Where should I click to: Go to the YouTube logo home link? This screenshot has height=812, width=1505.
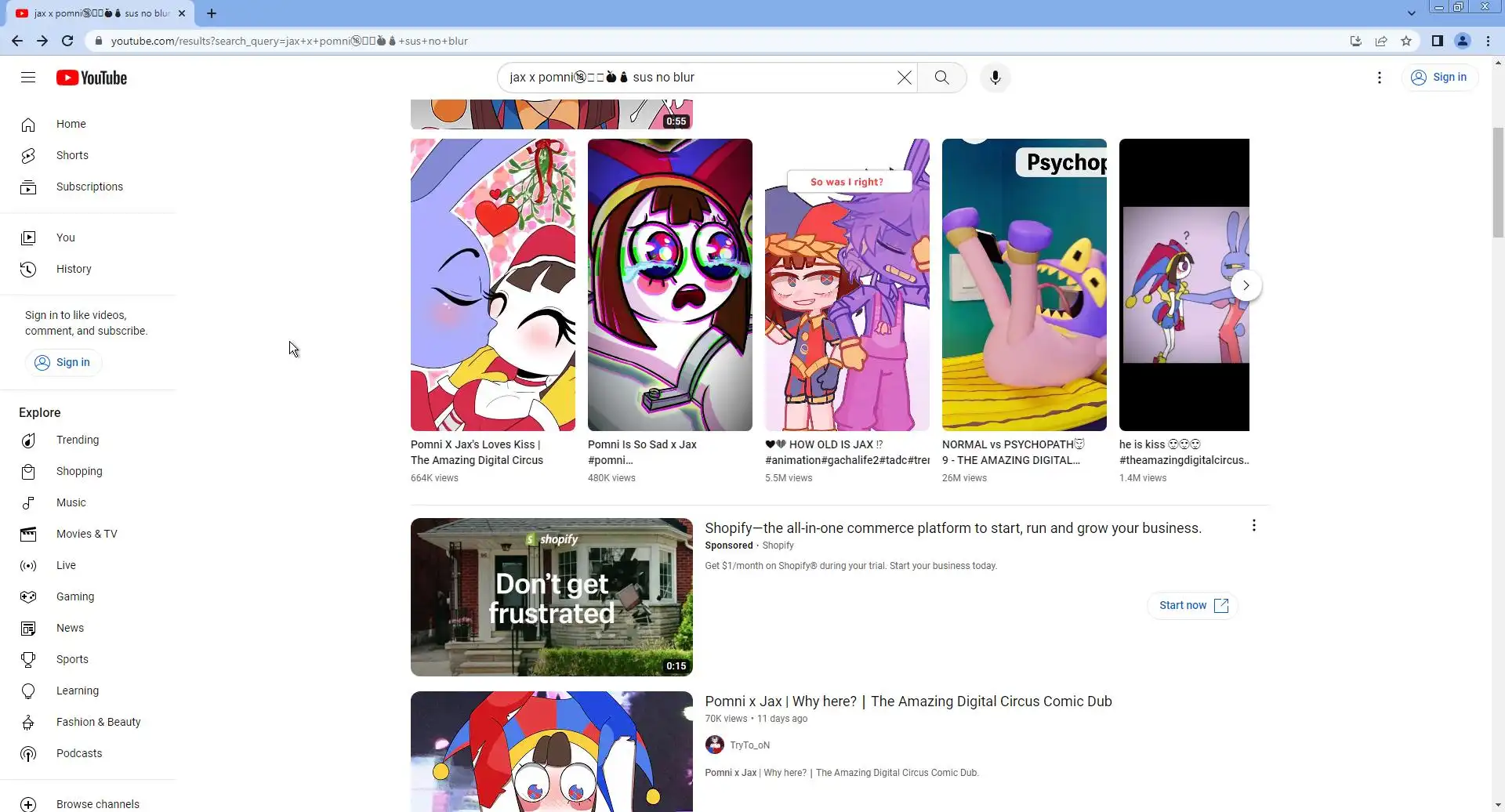click(92, 78)
